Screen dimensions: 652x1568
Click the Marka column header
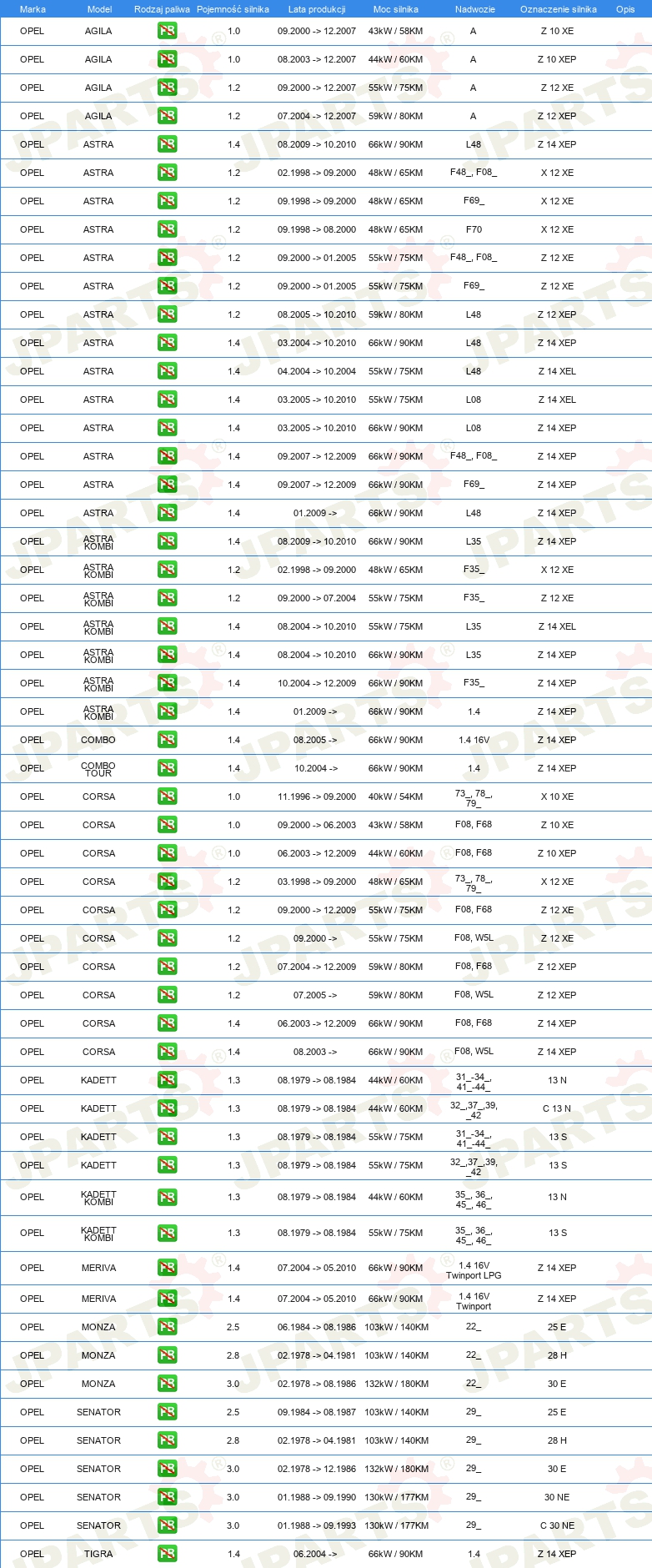tap(33, 9)
